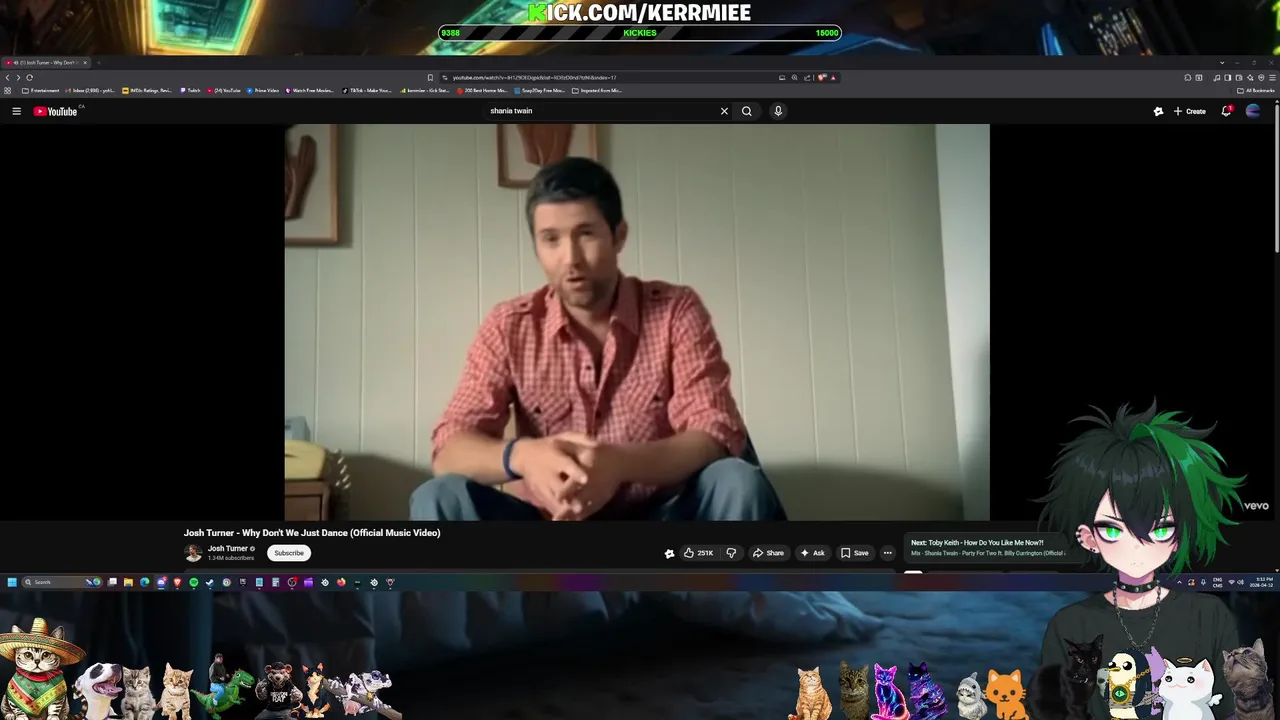Open the more actions ellipsis menu
Image resolution: width=1280 pixels, height=720 pixels.
click(887, 553)
